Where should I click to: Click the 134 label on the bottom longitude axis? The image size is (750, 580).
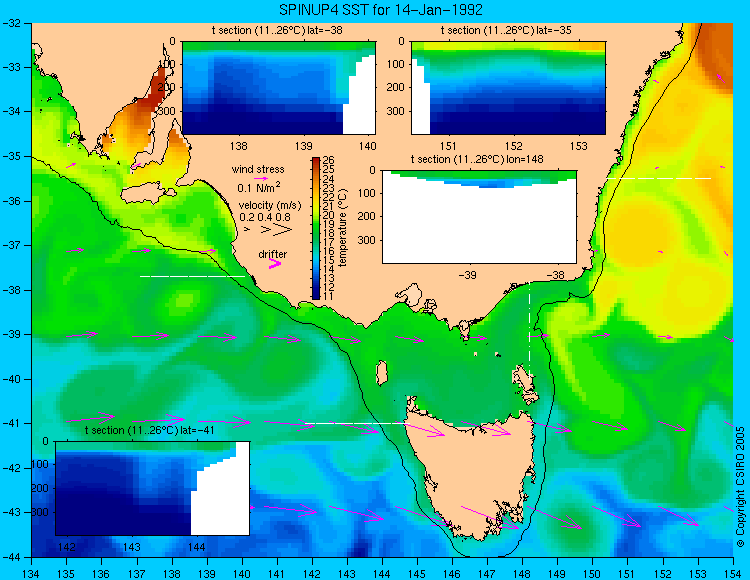pyautogui.click(x=32, y=574)
